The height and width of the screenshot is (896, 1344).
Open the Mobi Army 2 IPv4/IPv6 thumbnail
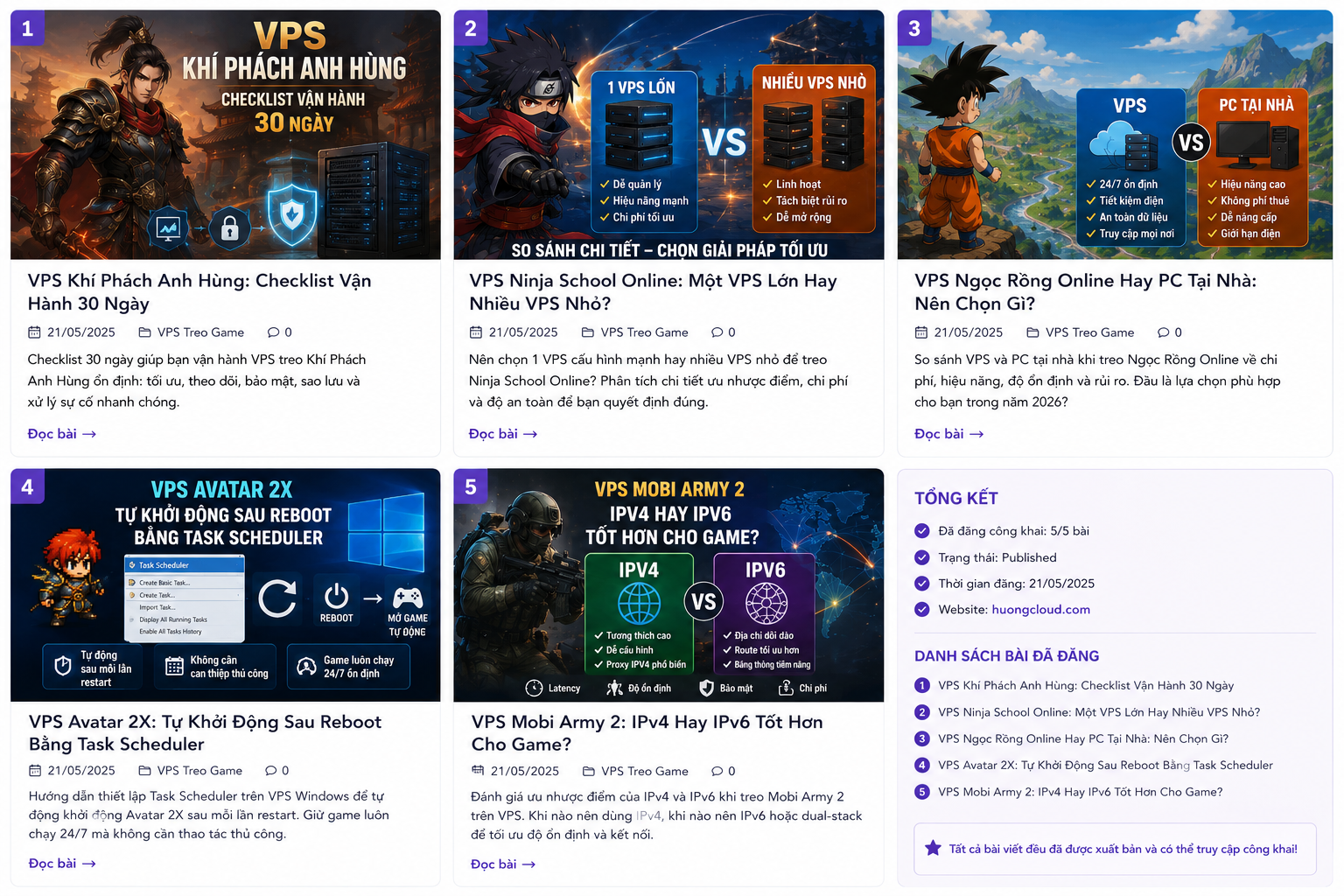[668, 584]
